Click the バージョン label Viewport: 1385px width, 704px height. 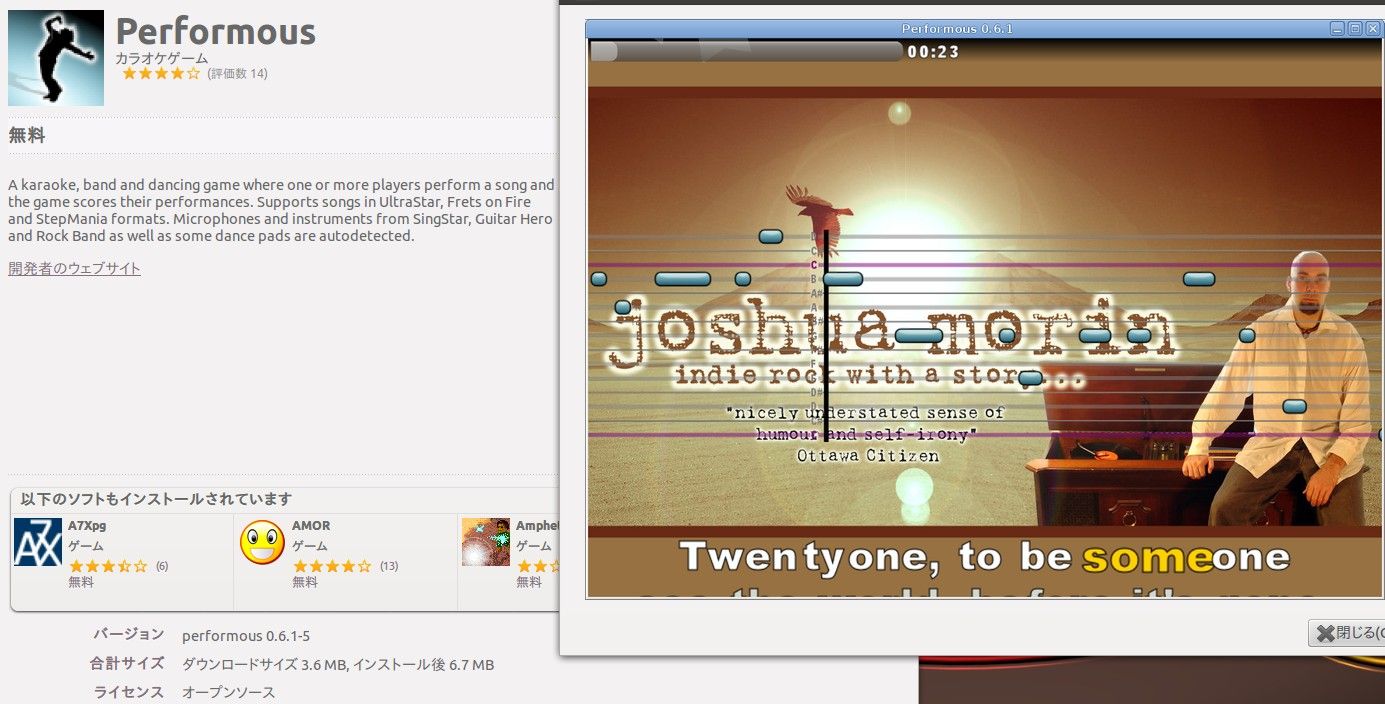[x=129, y=634]
